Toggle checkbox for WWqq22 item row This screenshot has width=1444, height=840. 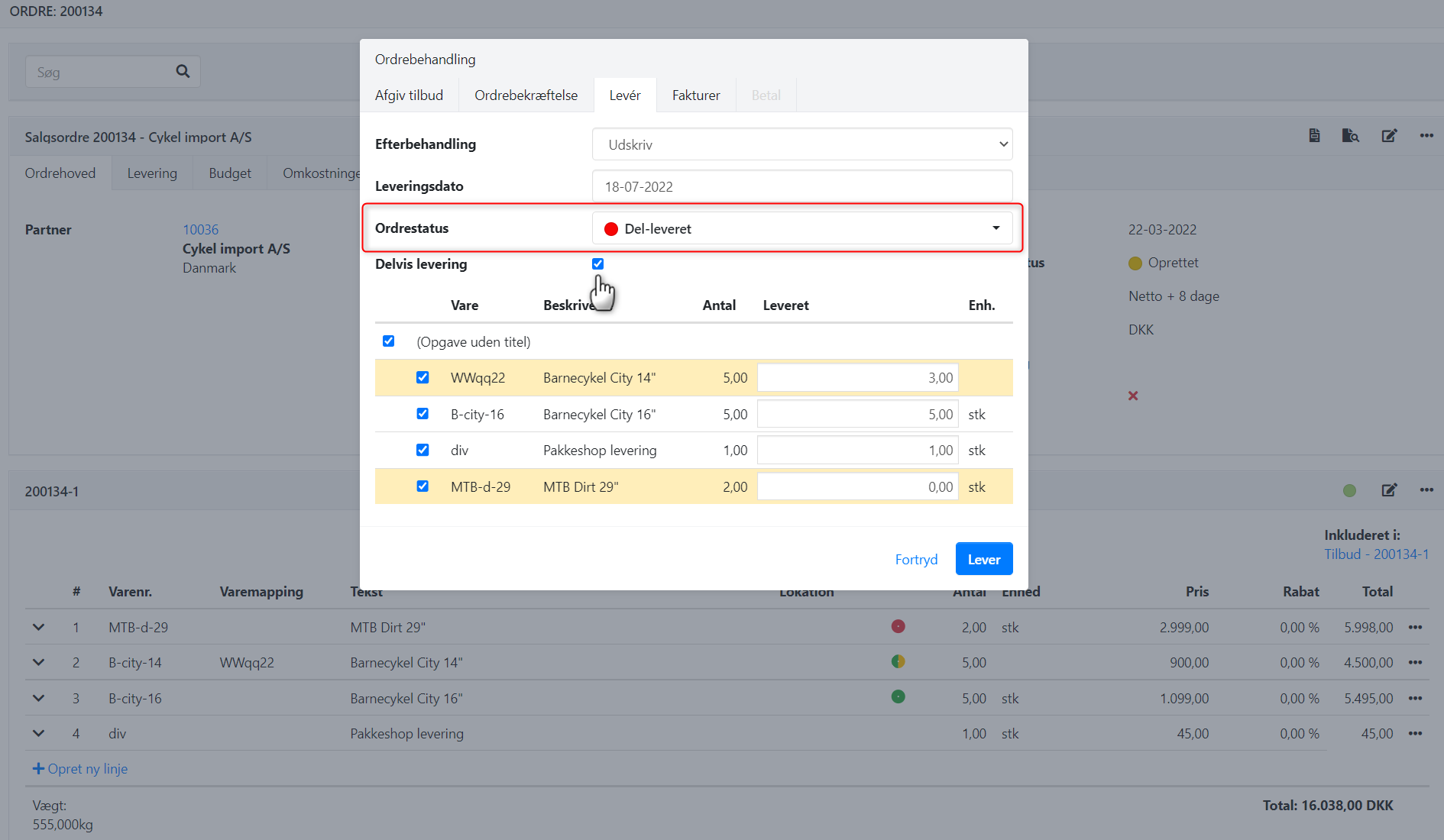pyautogui.click(x=423, y=377)
